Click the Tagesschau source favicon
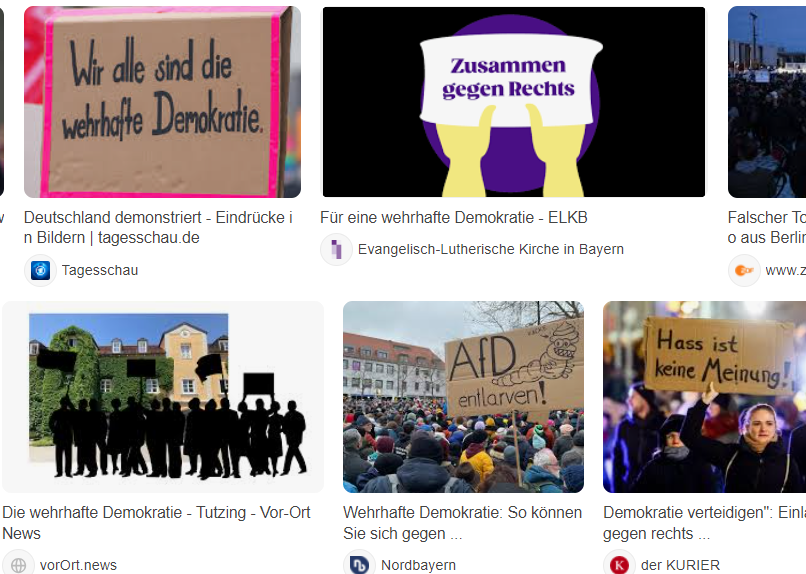 click(40, 270)
